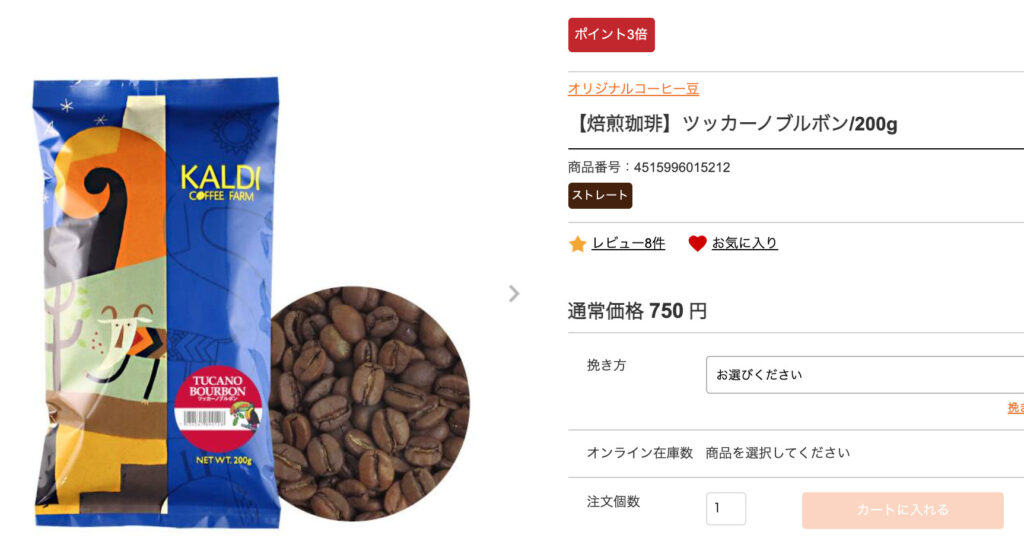Viewport: 1024px width, 548px height.
Task: Click the 注文個数 quantity input field
Action: [726, 508]
